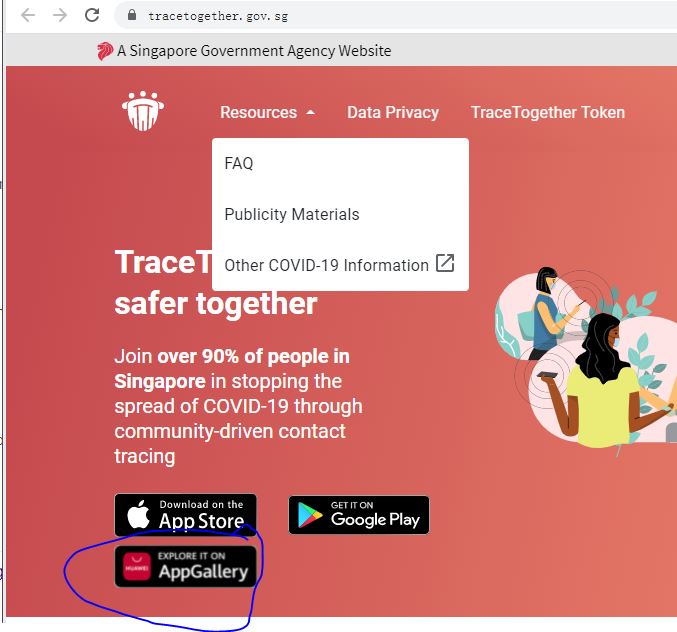This screenshot has height=632, width=677.
Task: Click the Google Play triangle logo
Action: 310,515
